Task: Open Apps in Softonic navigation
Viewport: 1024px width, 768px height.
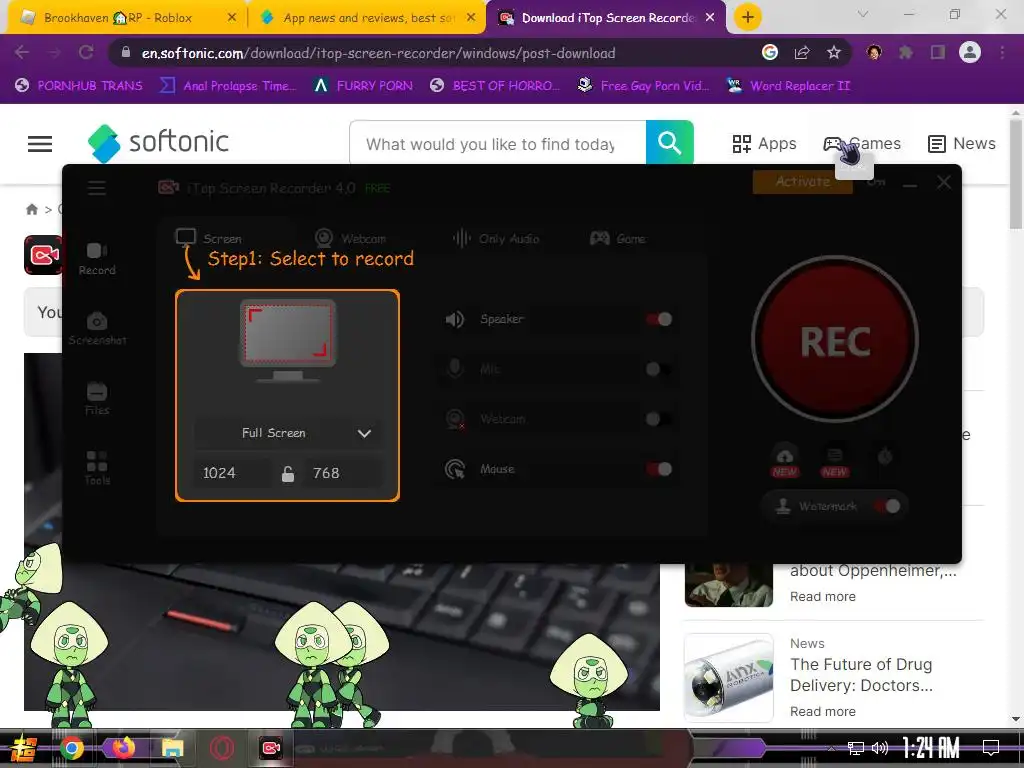Action: (764, 144)
